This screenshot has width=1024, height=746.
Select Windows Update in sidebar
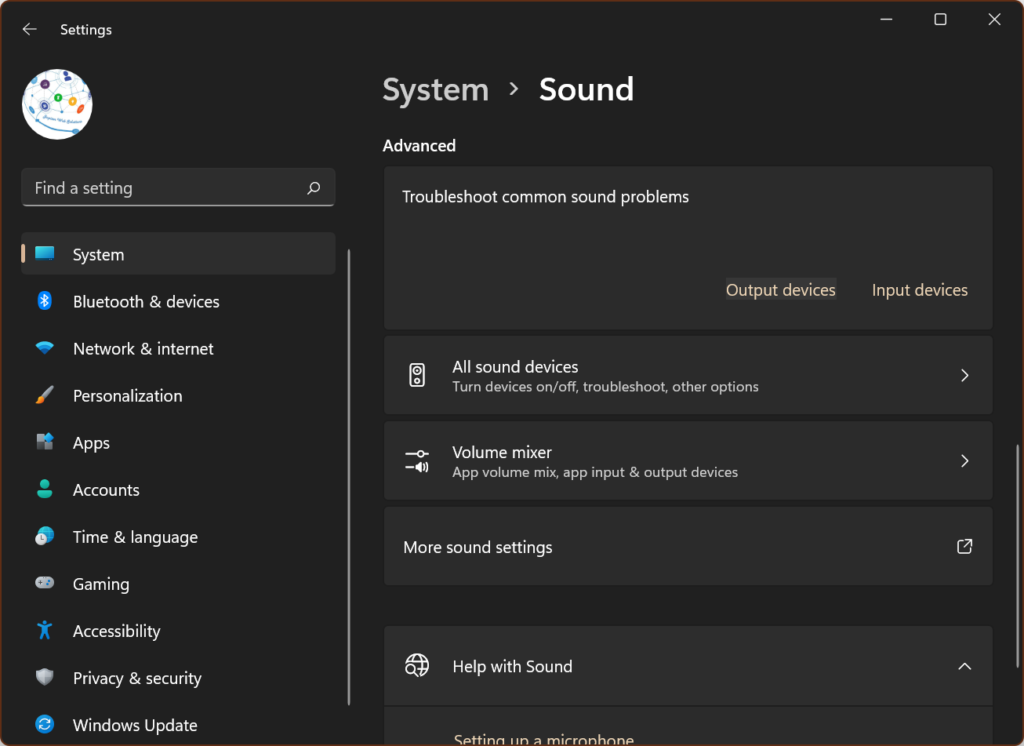pyautogui.click(x=178, y=724)
